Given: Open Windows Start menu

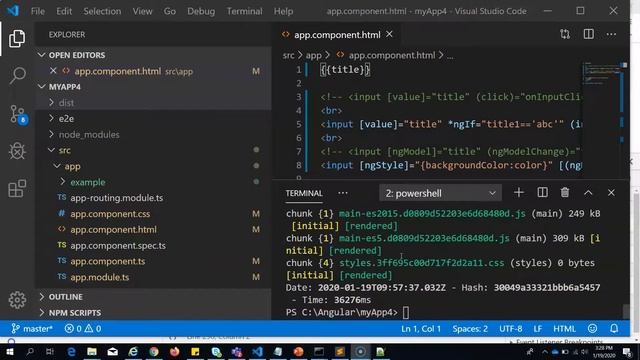Looking at the screenshot, I should pos(10,351).
